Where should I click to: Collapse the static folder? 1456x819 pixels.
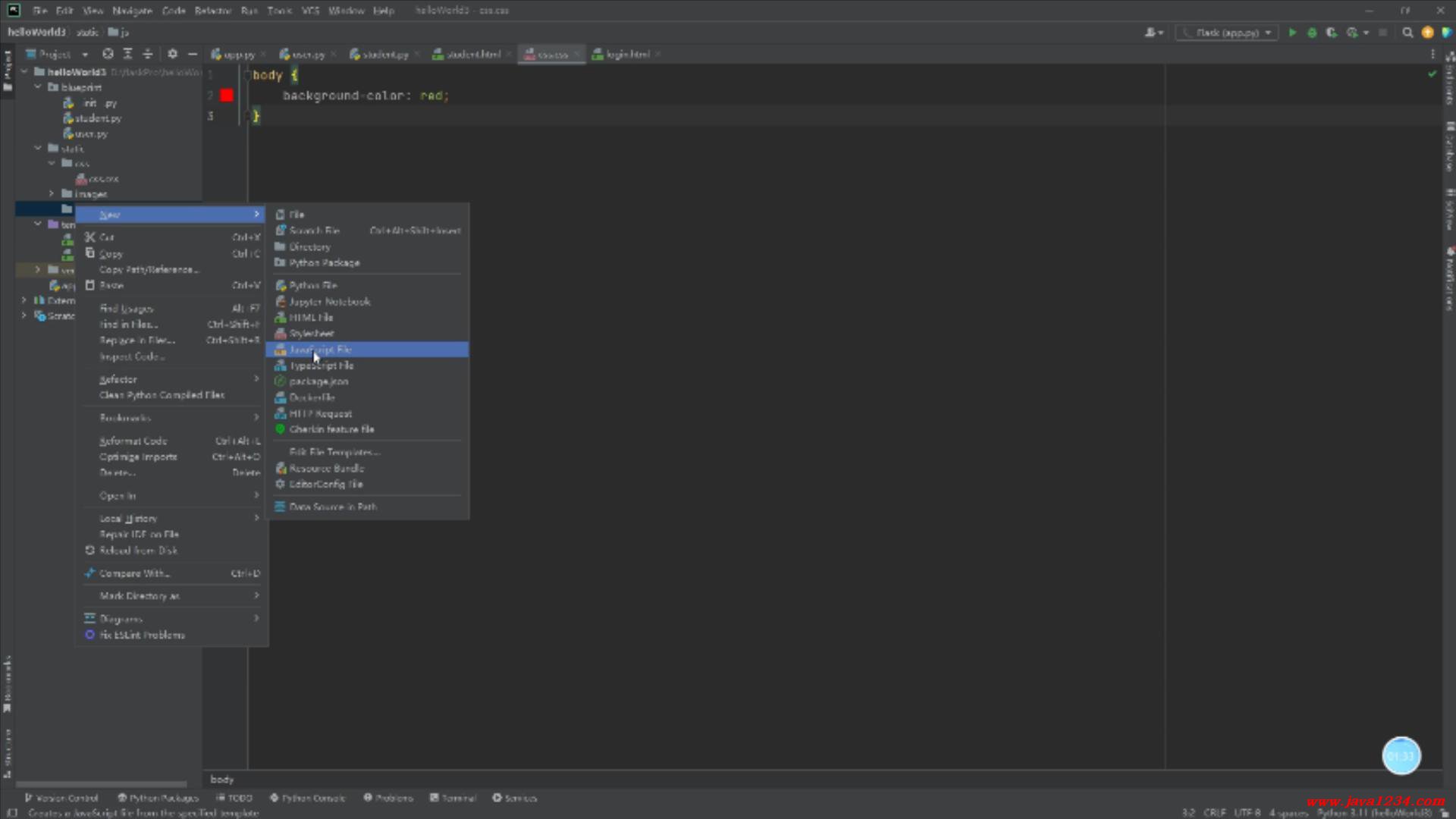[x=38, y=148]
